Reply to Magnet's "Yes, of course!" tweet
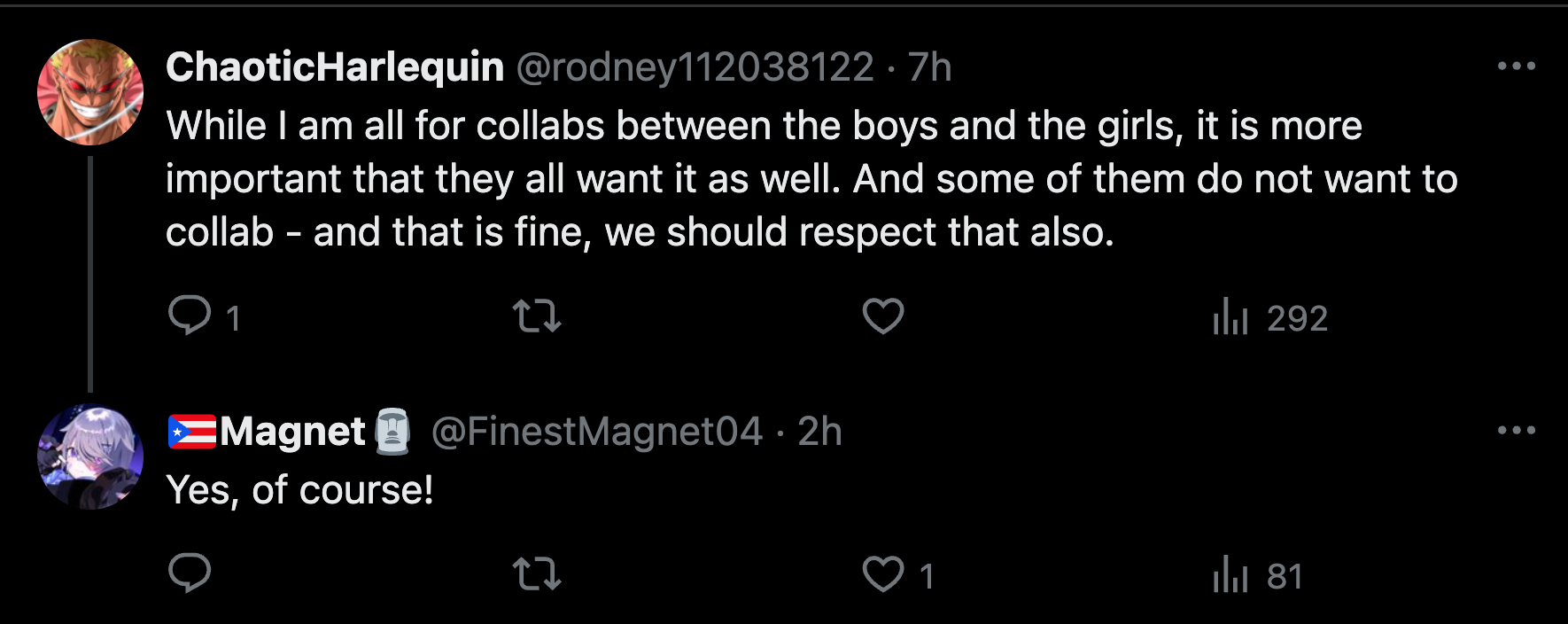1568x624 pixels. [x=190, y=573]
